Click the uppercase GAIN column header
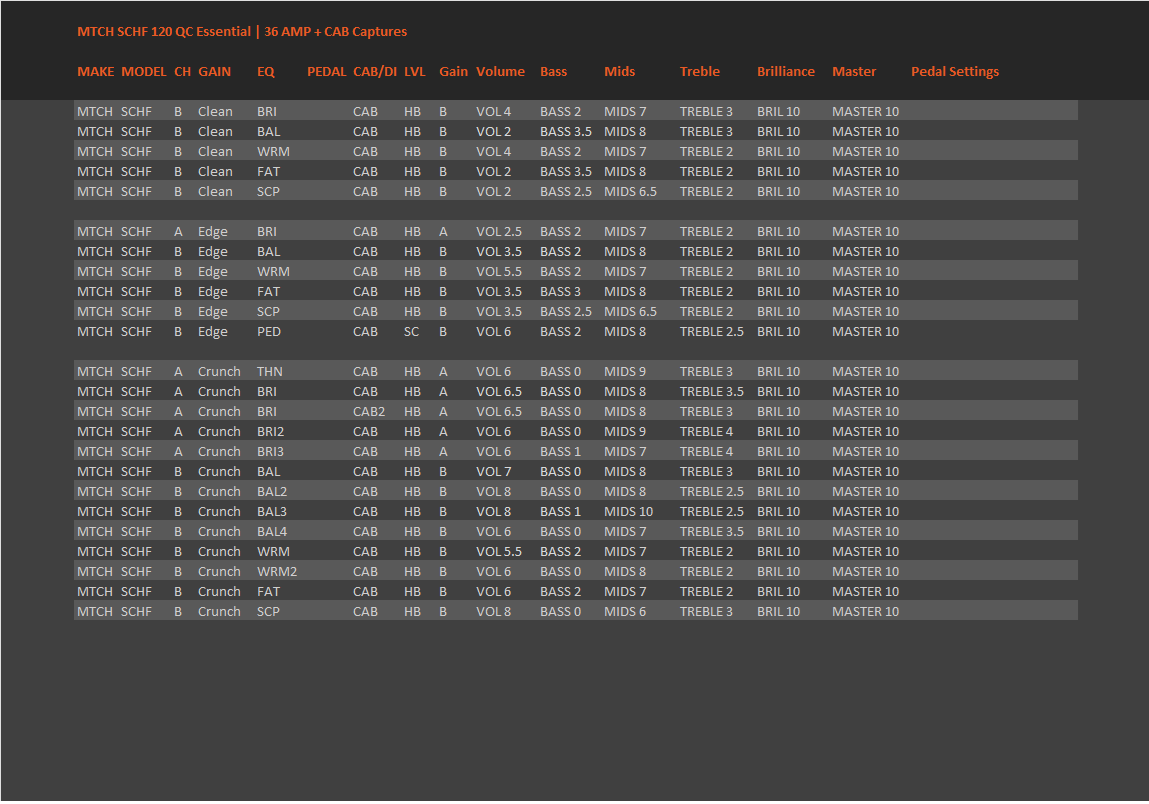Viewport: 1149px width, 804px height. 214,71
